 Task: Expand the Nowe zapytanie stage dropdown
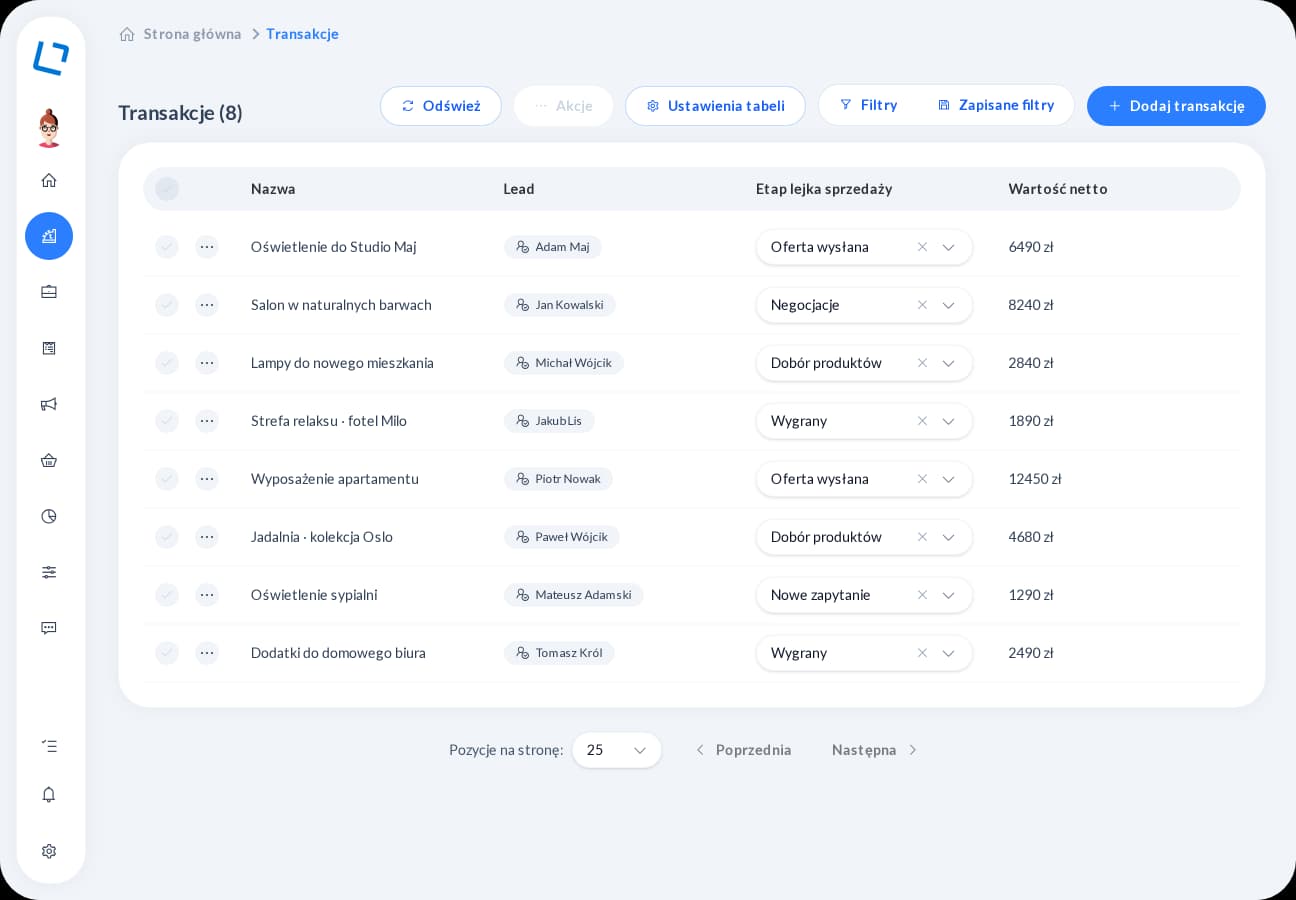(948, 595)
